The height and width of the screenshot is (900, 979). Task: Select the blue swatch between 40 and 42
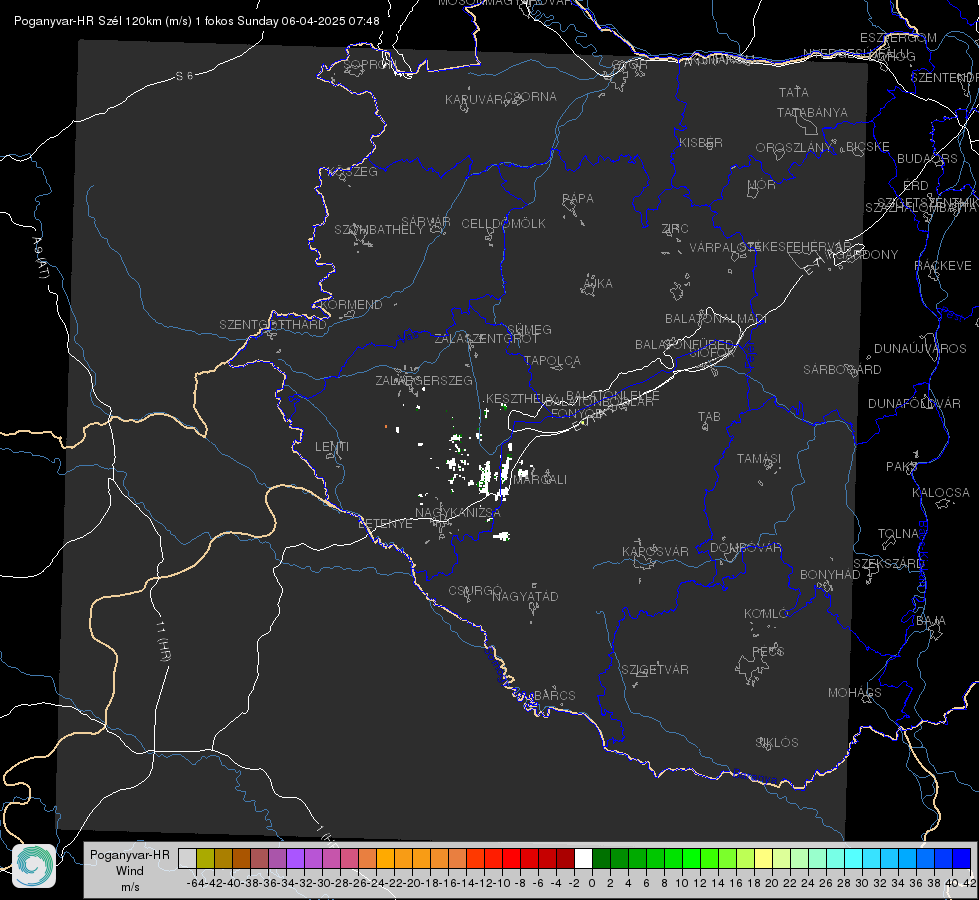(962, 858)
